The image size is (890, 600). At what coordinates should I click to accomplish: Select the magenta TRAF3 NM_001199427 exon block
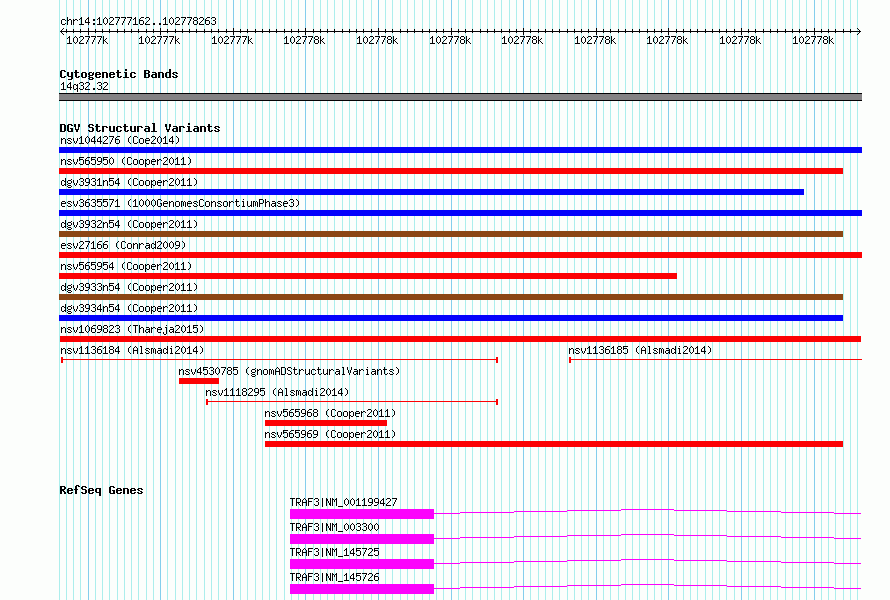362,514
